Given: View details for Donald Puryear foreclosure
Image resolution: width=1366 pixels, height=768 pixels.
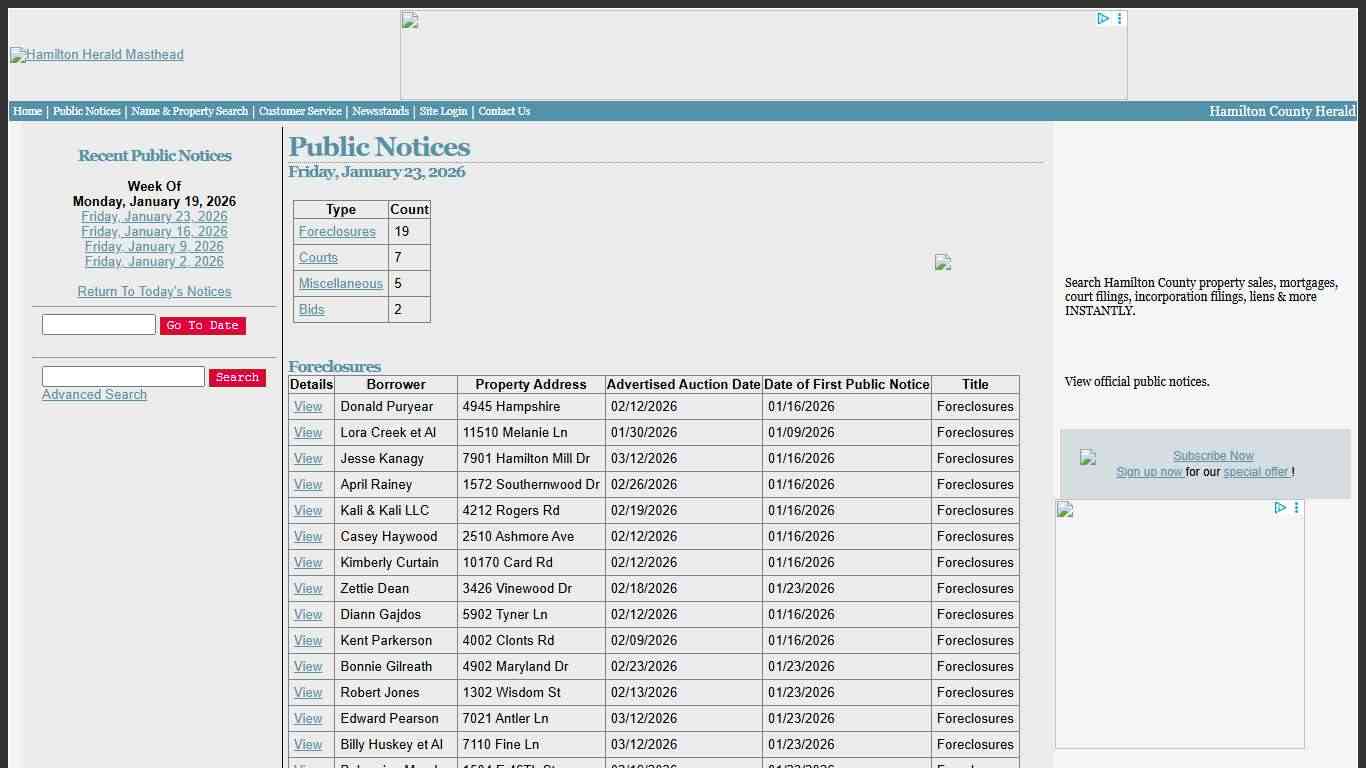Looking at the screenshot, I should click(x=308, y=407).
